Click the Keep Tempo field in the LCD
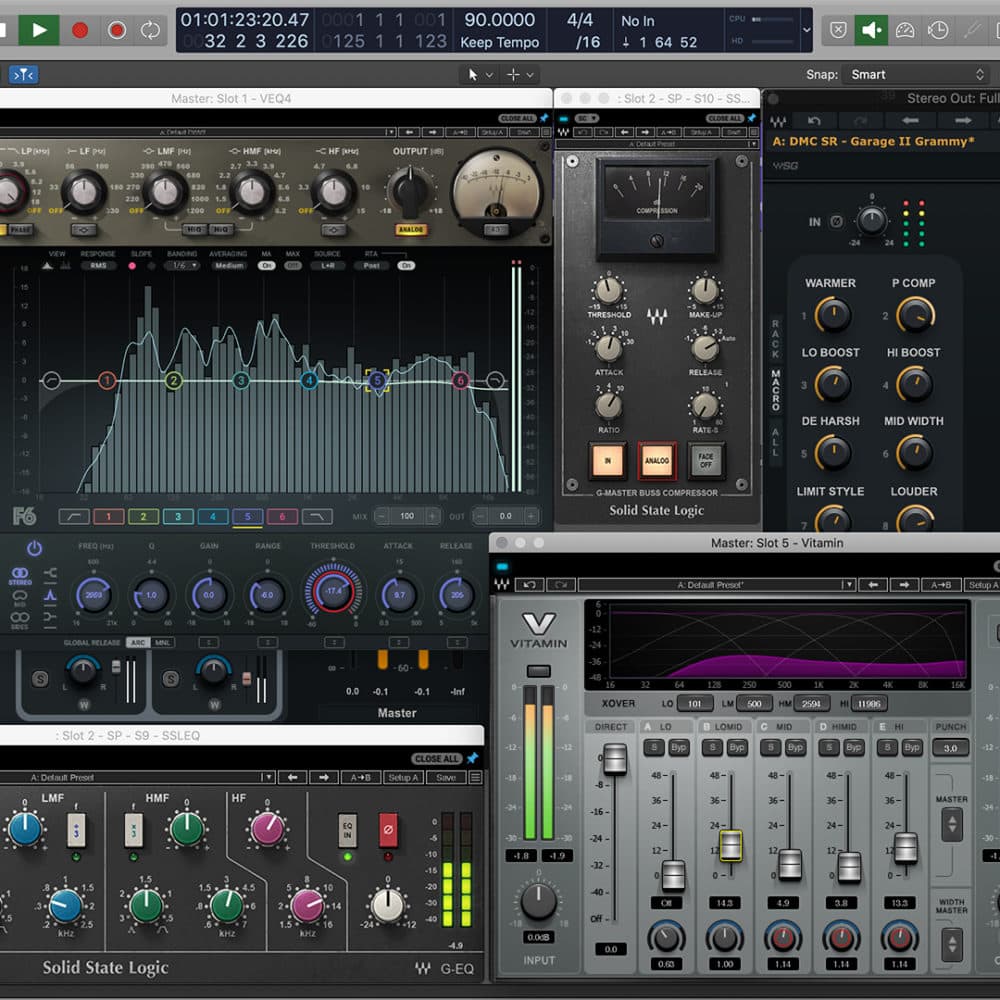This screenshot has height=1000, width=1000. coord(499,42)
